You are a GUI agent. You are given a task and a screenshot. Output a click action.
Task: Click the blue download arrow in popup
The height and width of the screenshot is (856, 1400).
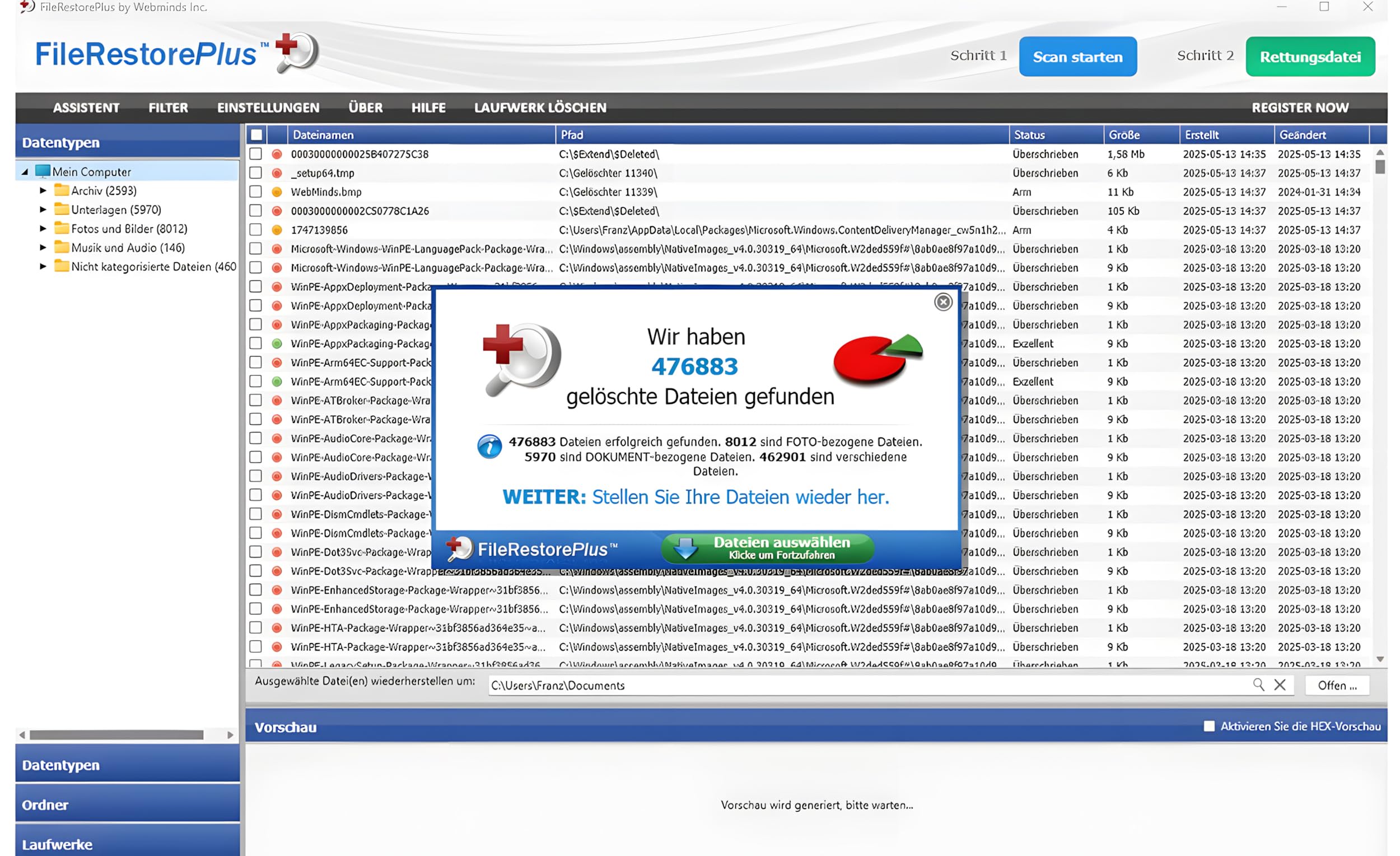[x=686, y=548]
